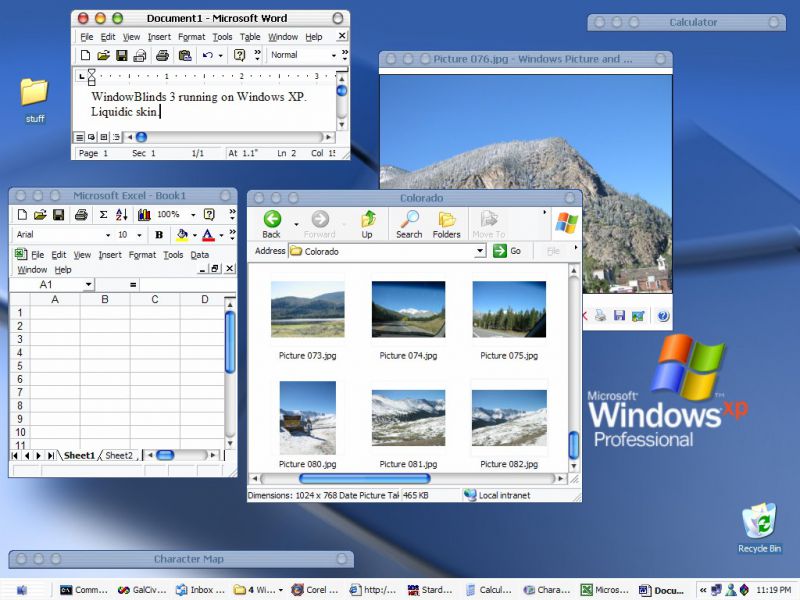Open the Recycle Bin desktop icon
The width and height of the screenshot is (800, 600).
coord(760,527)
